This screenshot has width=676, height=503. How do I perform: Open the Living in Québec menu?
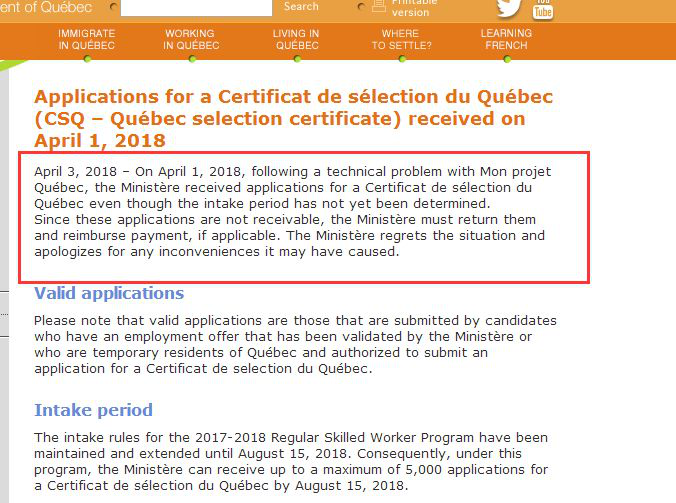click(296, 39)
